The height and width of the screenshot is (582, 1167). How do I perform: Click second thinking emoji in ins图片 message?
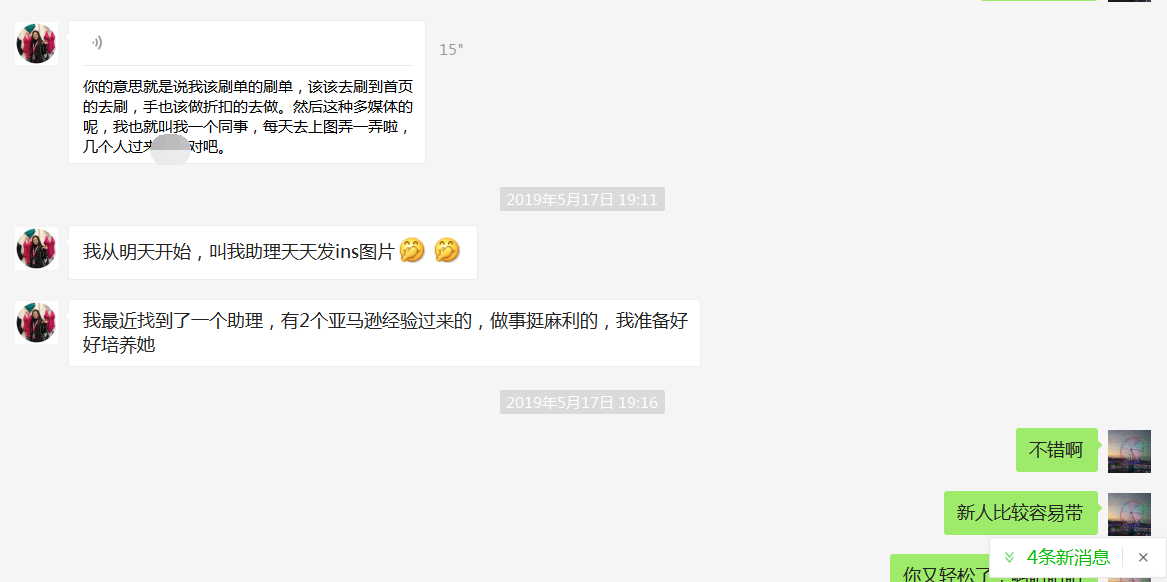[x=447, y=251]
